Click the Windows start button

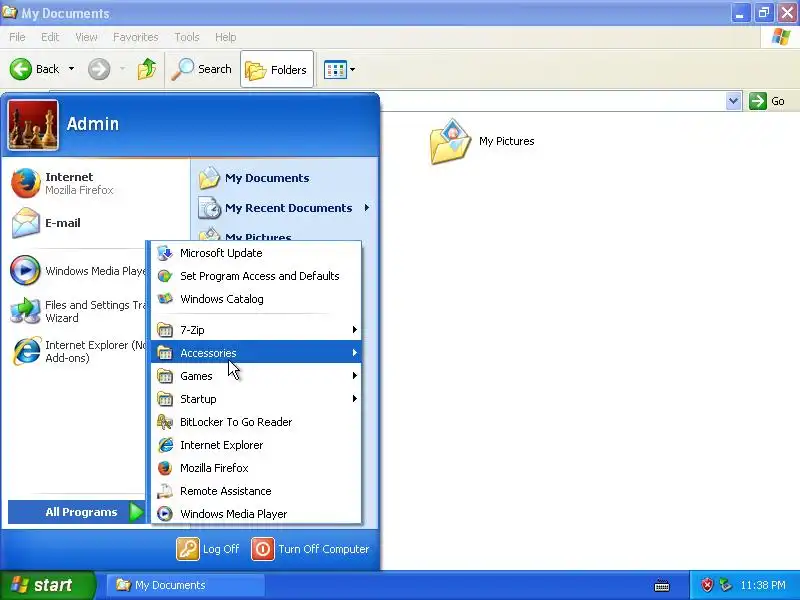tap(48, 585)
